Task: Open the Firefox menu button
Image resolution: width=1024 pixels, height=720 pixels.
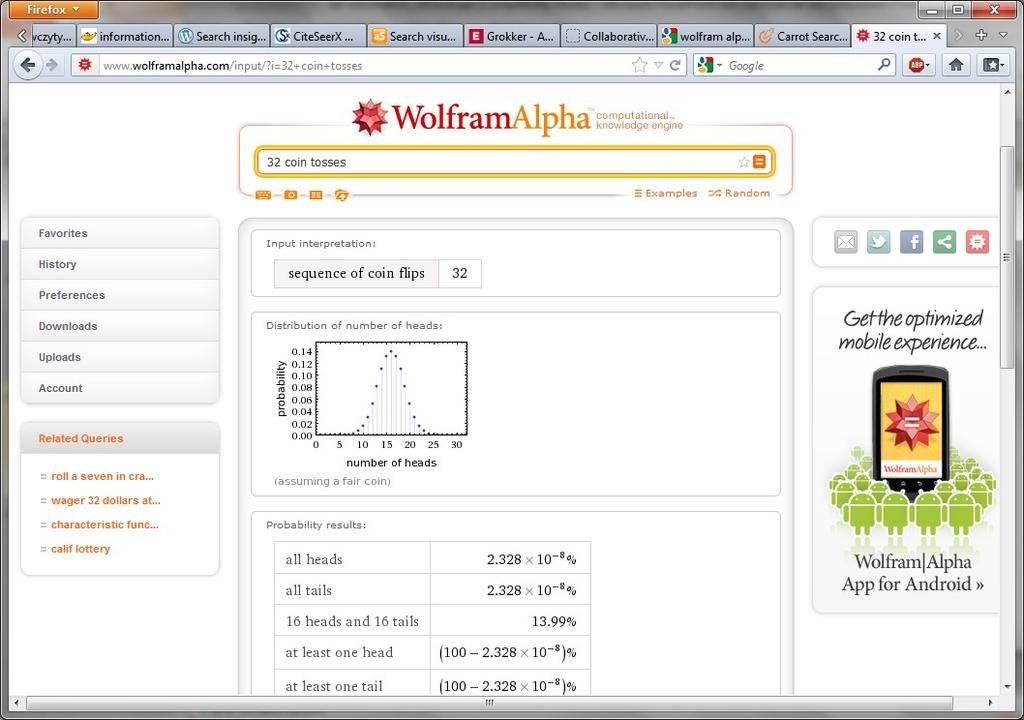Action: [54, 9]
